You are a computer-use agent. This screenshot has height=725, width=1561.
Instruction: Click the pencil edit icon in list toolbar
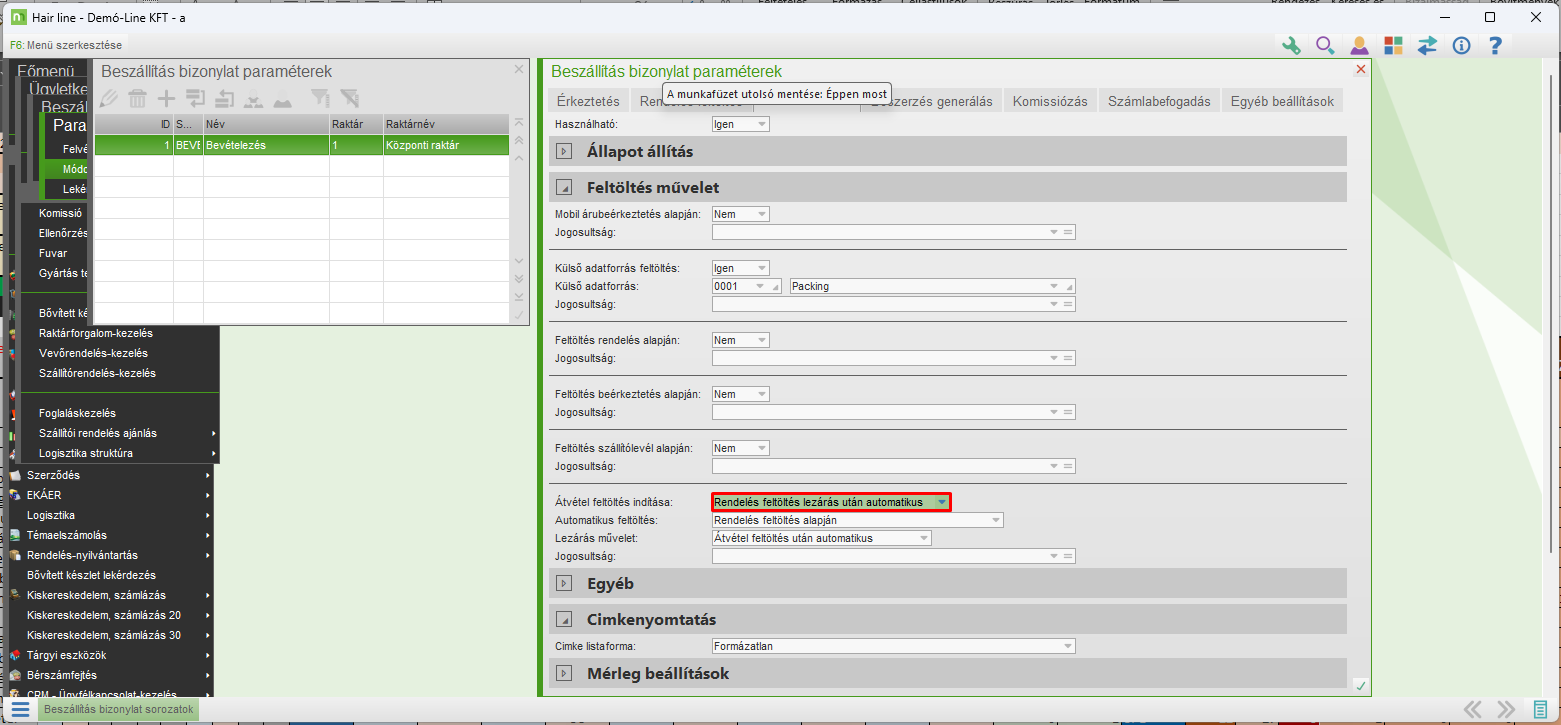pos(109,97)
